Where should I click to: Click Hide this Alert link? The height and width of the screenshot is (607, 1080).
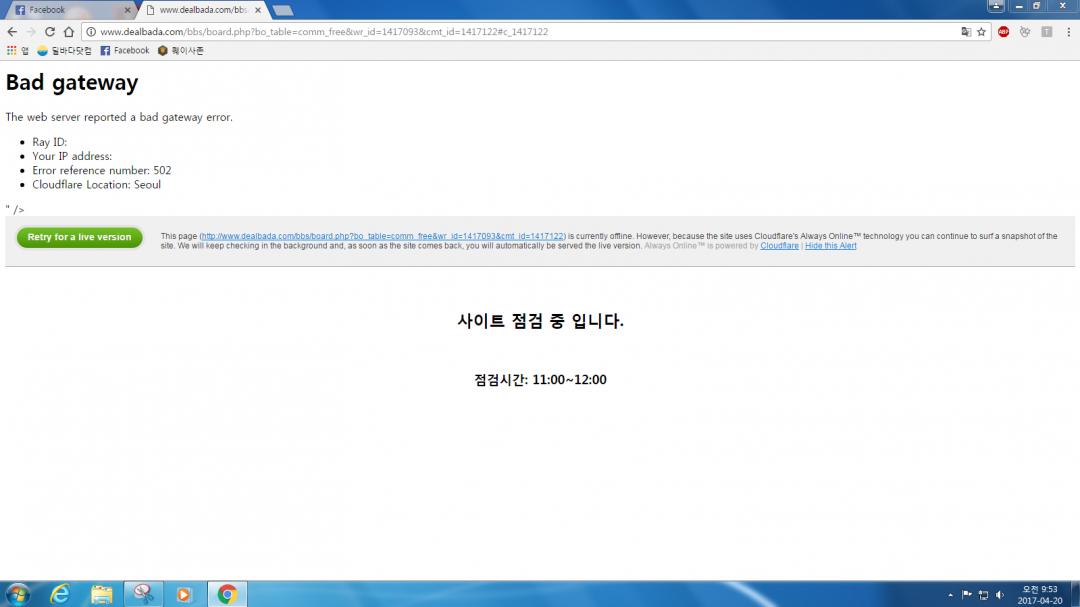pos(830,246)
